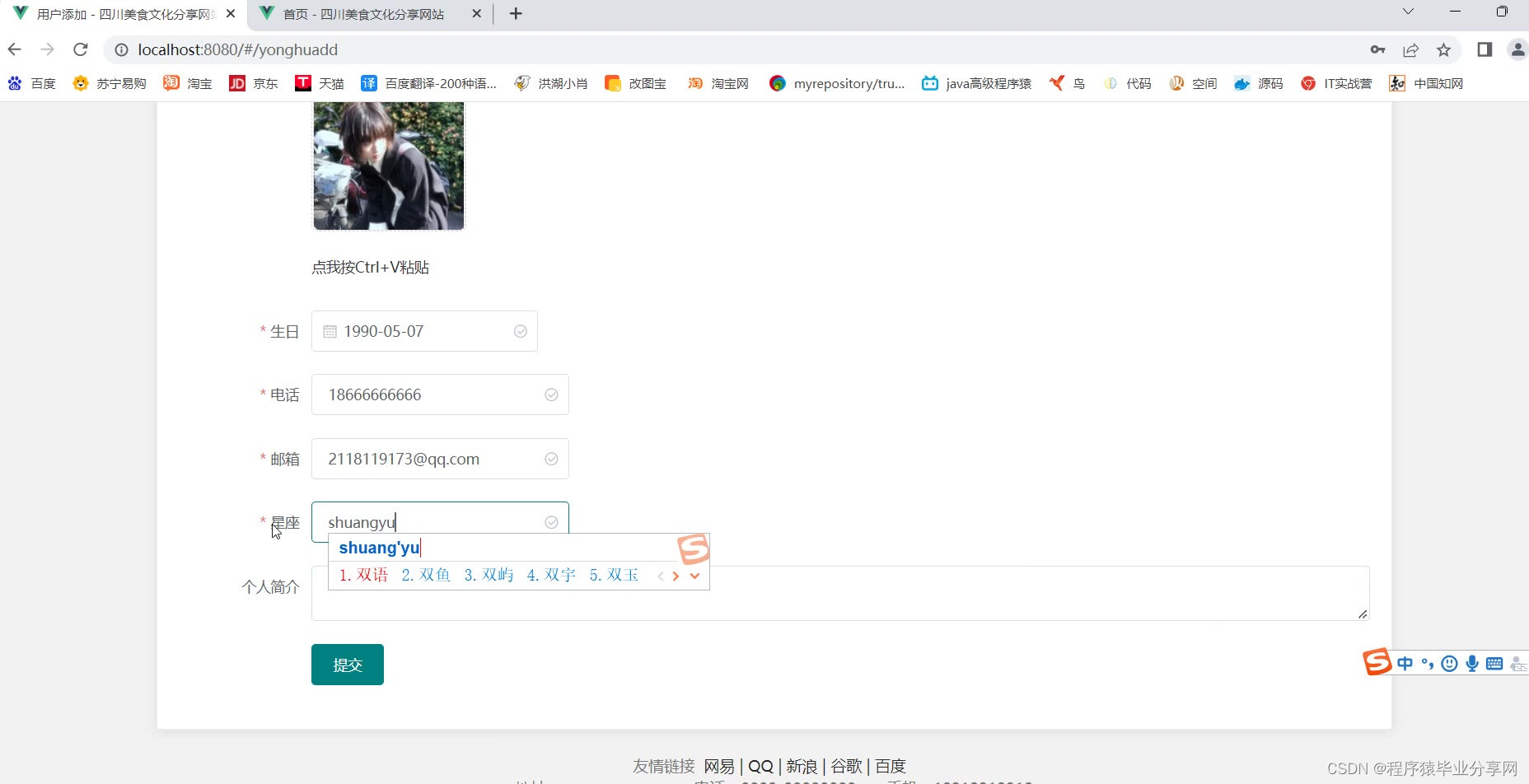Open the 天猫 bookmark
The image size is (1529, 784).
pyautogui.click(x=320, y=83)
